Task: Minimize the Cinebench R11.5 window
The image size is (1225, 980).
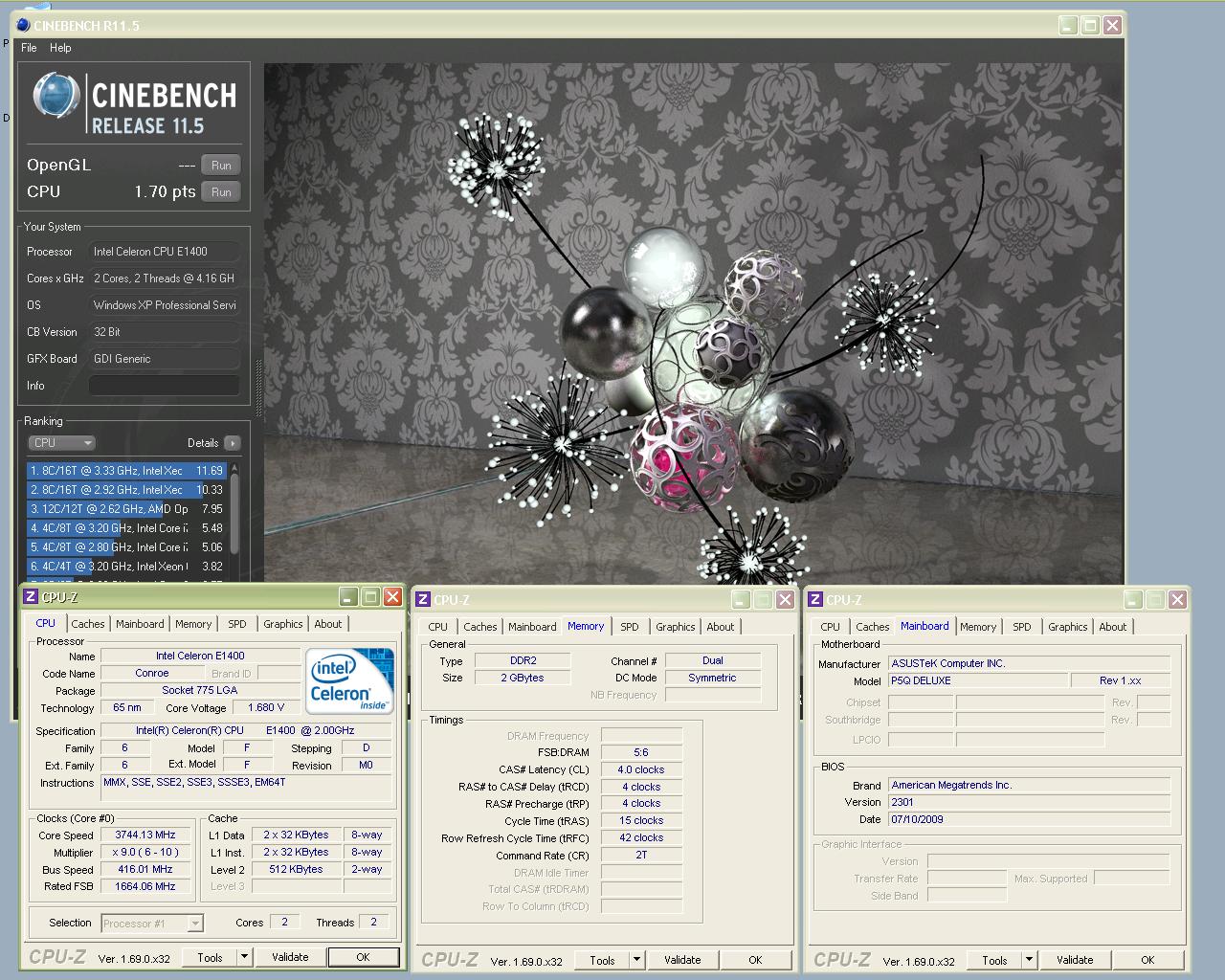Action: [x=1069, y=26]
